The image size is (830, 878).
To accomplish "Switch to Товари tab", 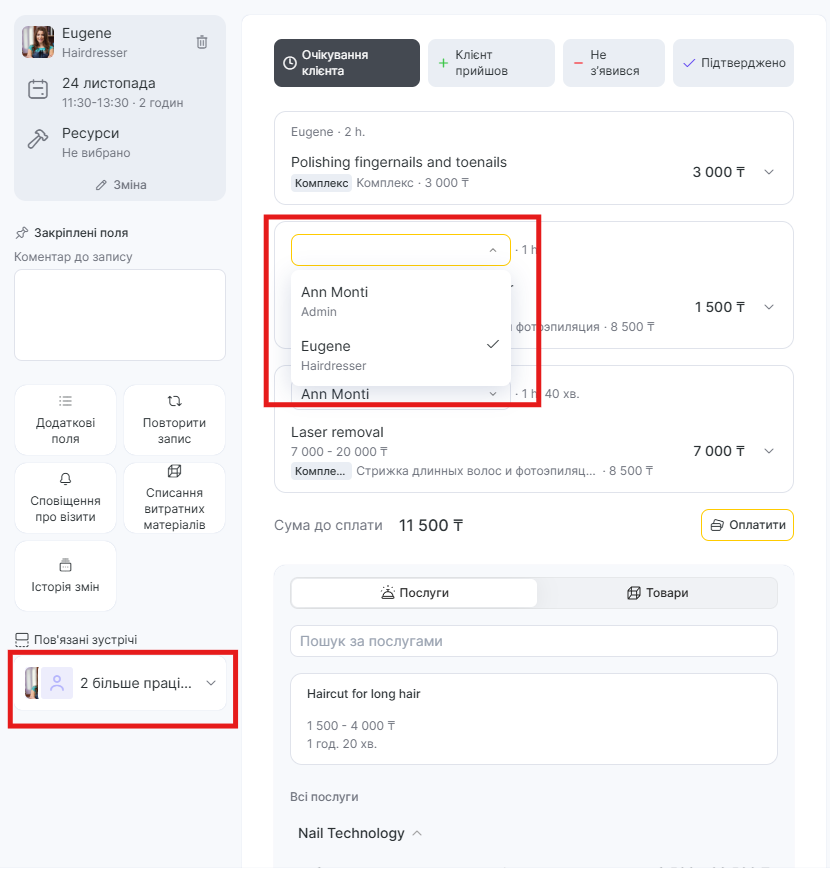I will (x=657, y=593).
